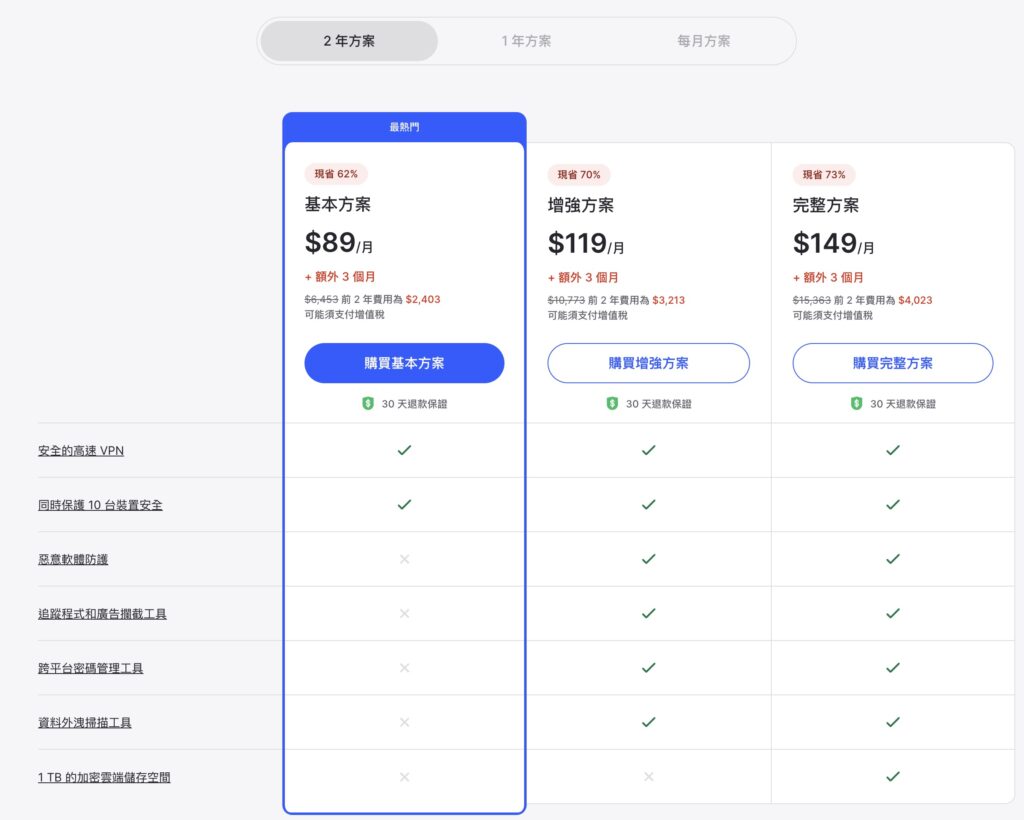Click the $119/月 price
The height and width of the screenshot is (820, 1024).
(586, 244)
